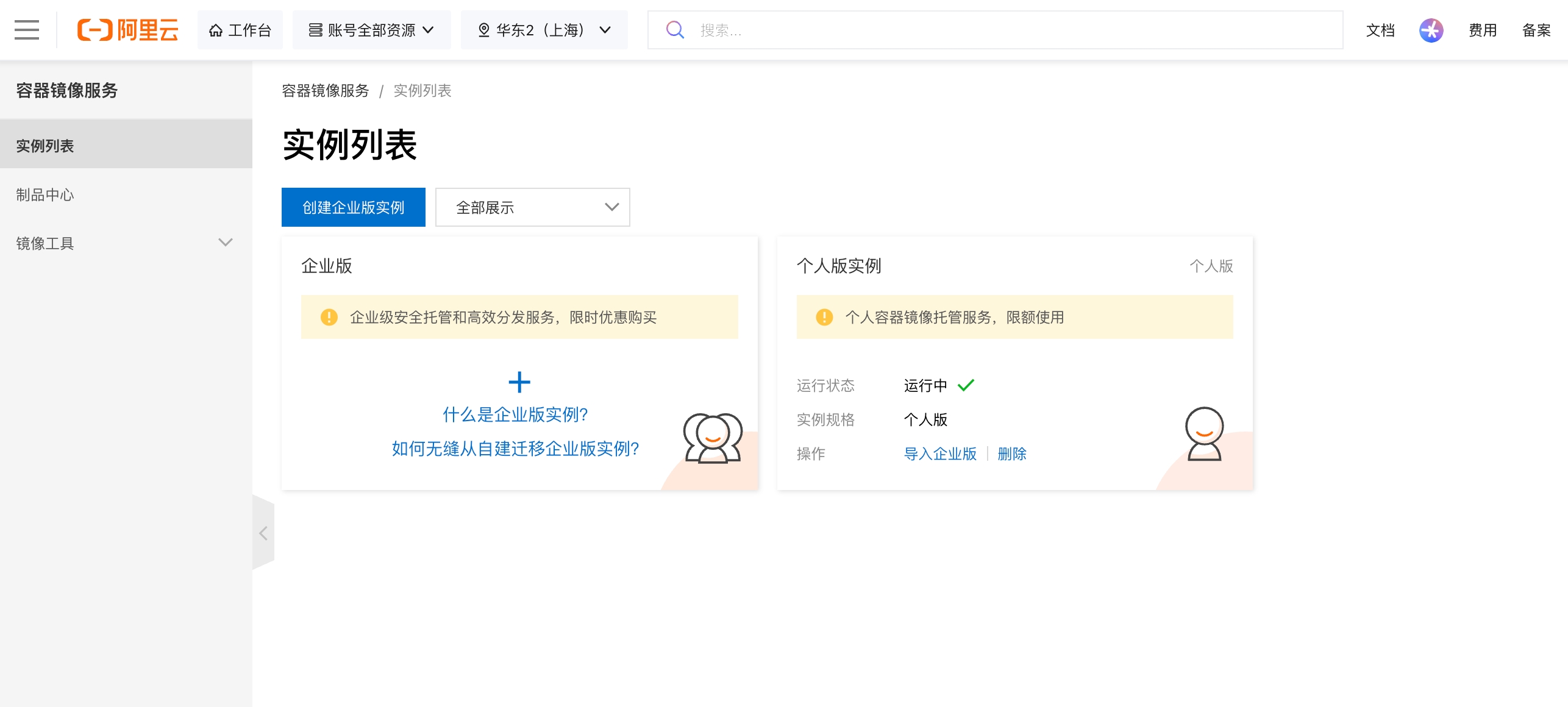Click 导入企业版 for the personal instance
The image size is (1568, 707).
940,454
